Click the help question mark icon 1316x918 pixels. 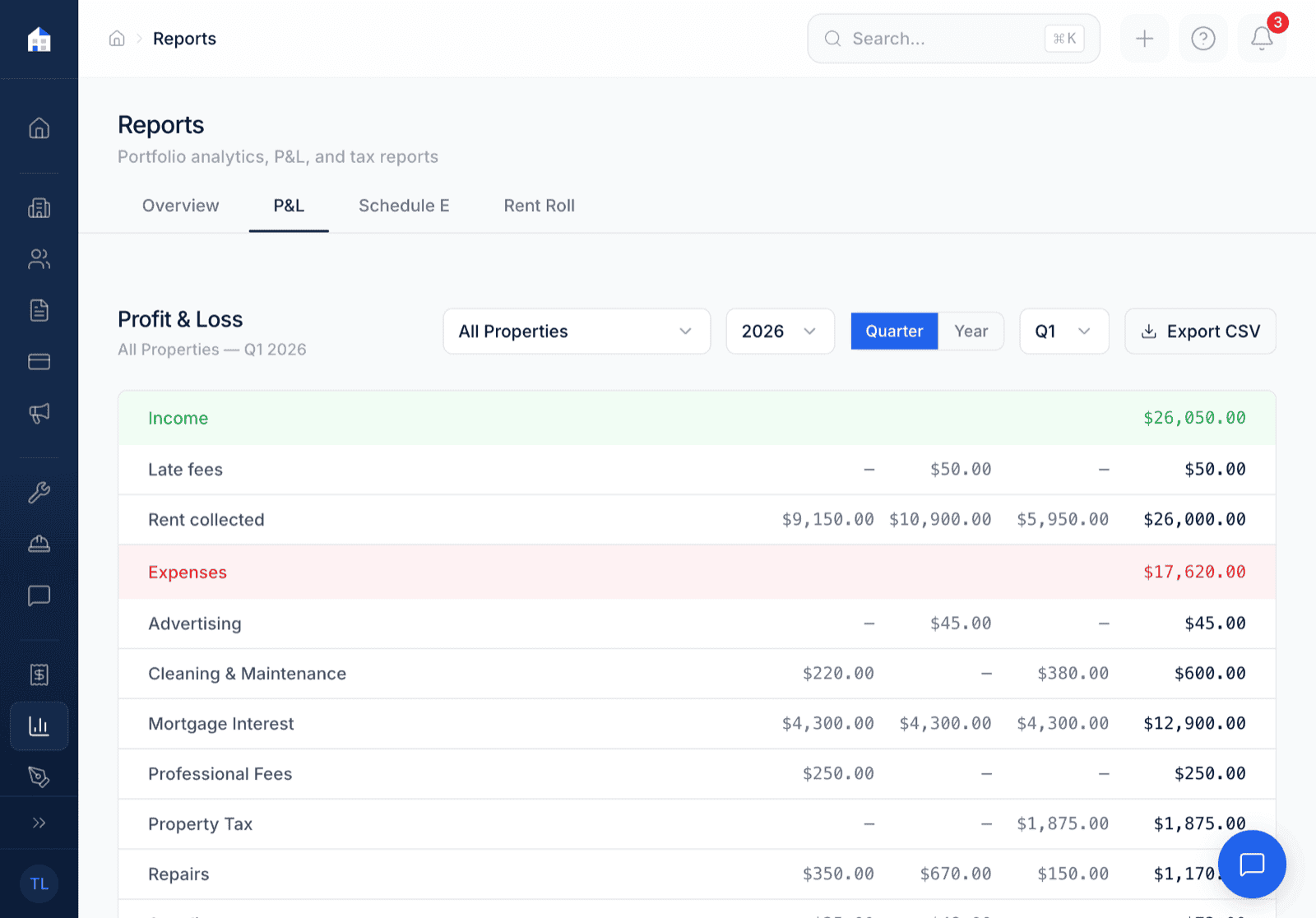click(x=1202, y=39)
